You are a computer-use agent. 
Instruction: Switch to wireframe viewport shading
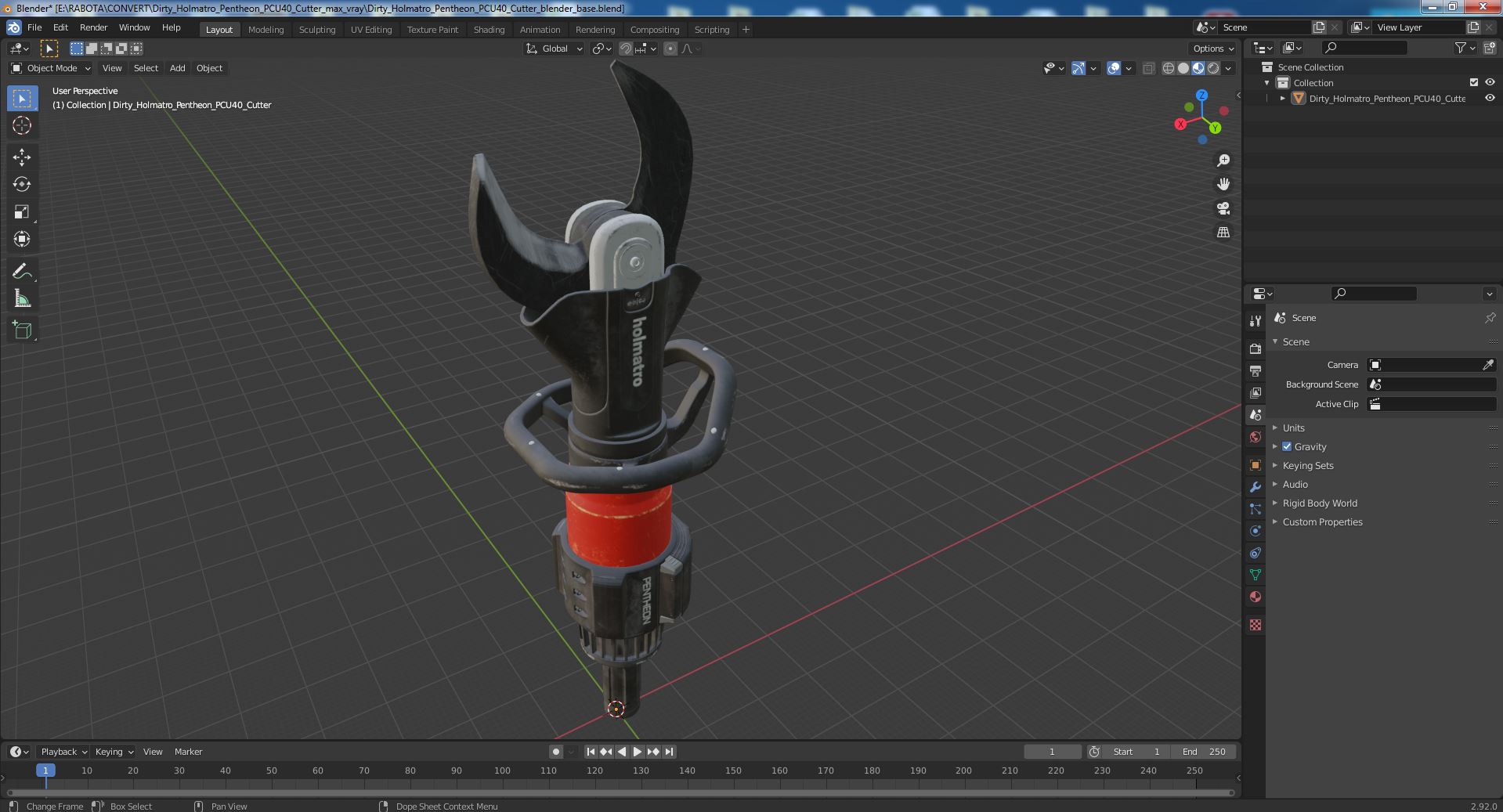click(x=1169, y=68)
